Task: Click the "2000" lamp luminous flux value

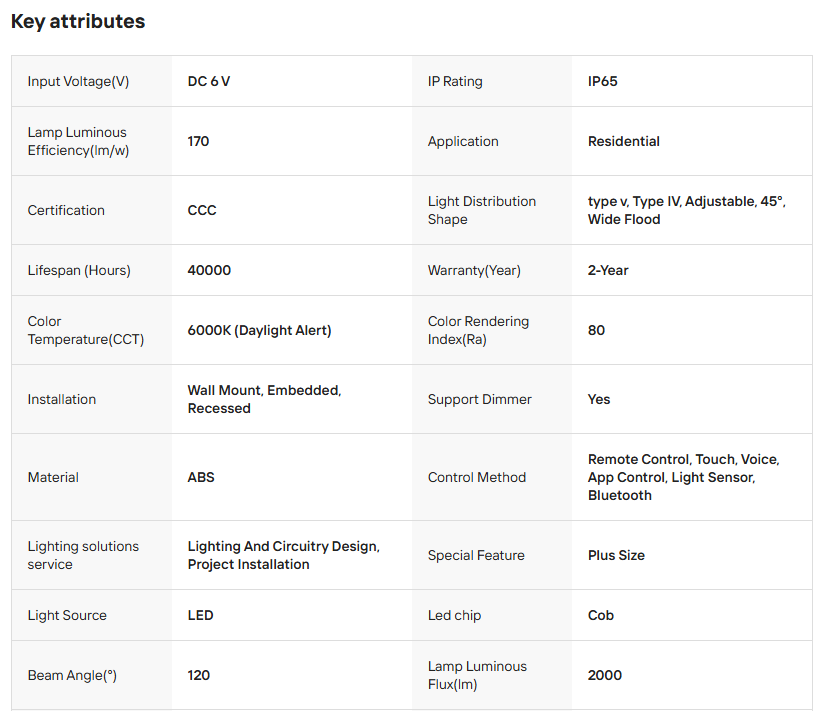Action: [x=605, y=675]
